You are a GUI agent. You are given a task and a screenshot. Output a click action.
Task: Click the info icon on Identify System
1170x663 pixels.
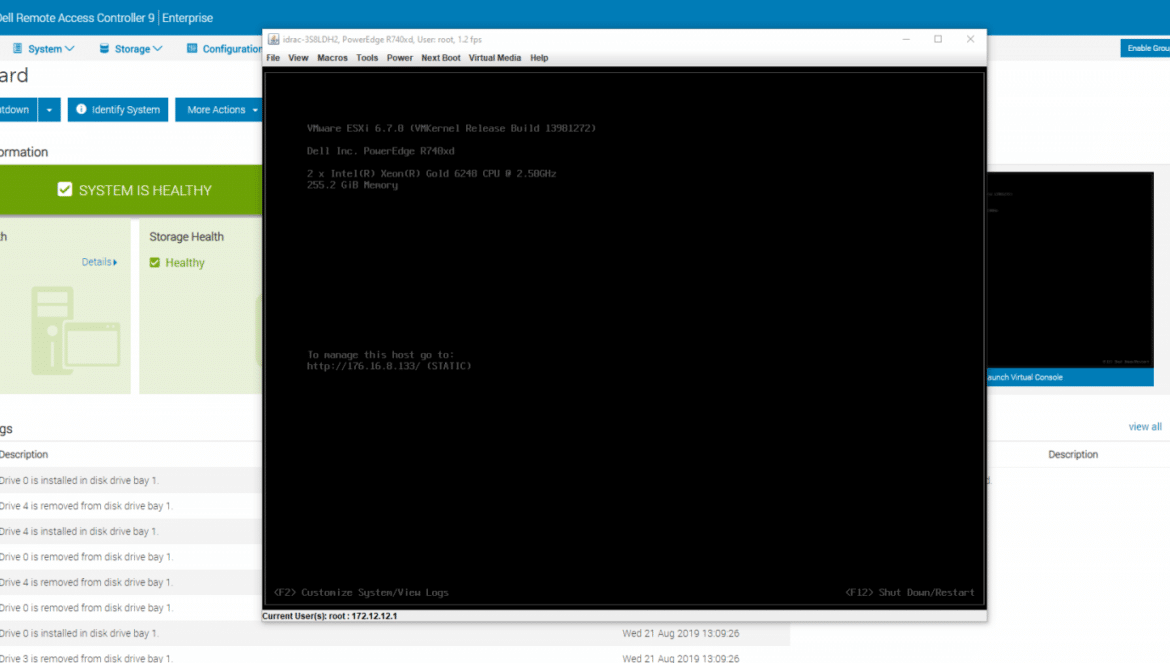(x=81, y=109)
